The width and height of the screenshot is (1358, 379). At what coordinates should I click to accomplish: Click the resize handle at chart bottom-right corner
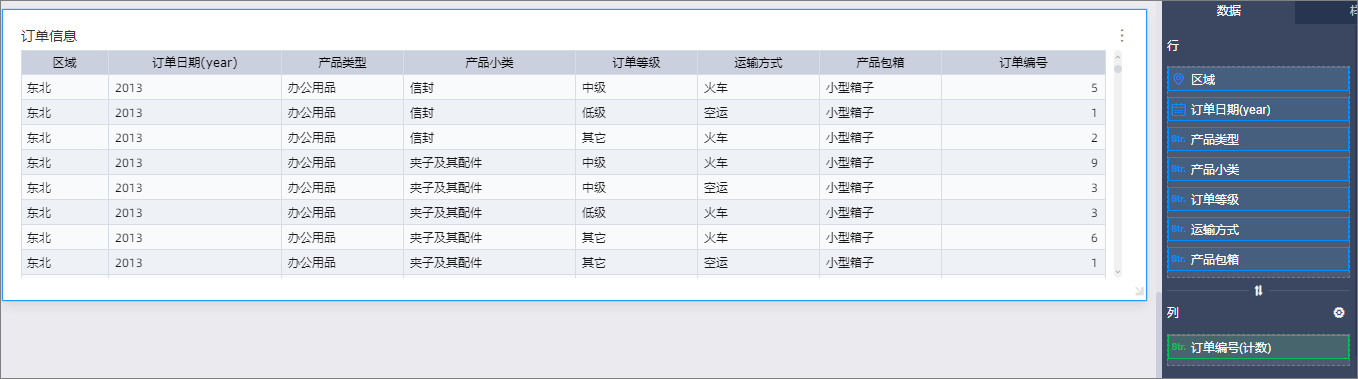pyautogui.click(x=1139, y=291)
